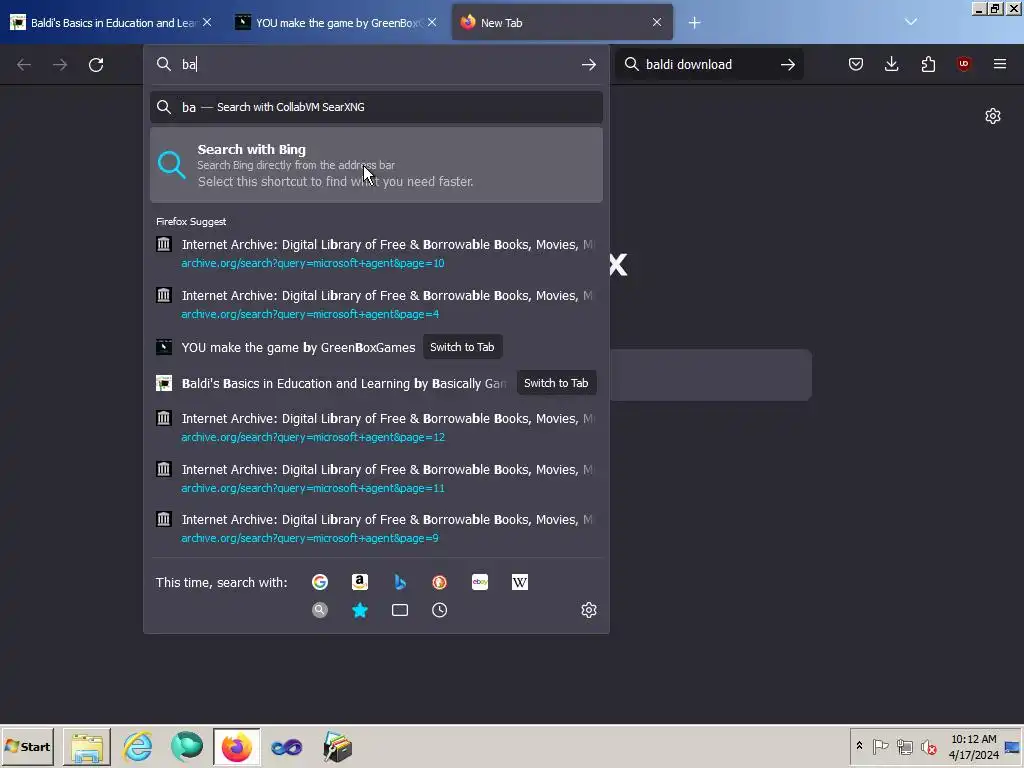This screenshot has height=768, width=1024.
Task: Open the Downloads toolbar icon
Action: (891, 64)
